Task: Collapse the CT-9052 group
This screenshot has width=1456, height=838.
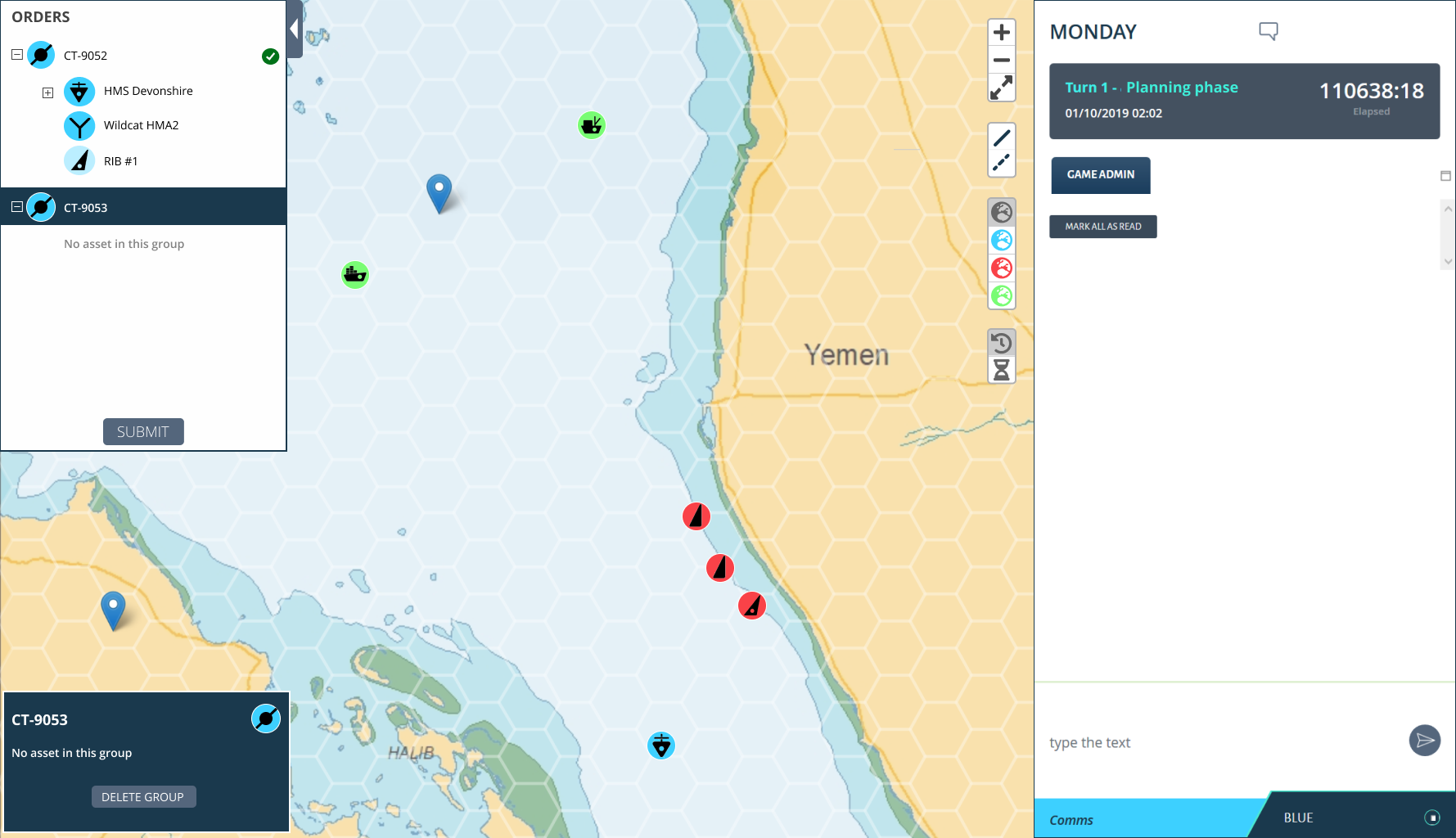Action: pyautogui.click(x=17, y=55)
